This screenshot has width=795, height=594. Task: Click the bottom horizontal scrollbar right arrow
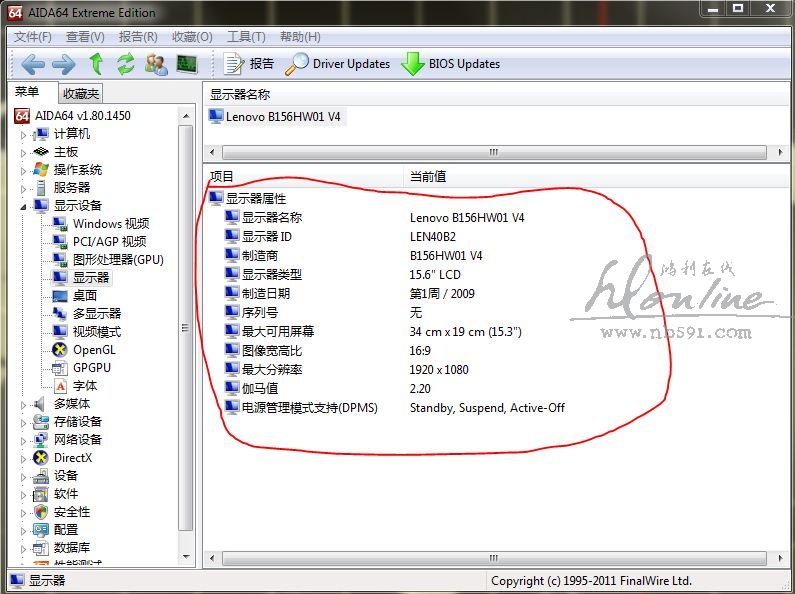(780, 559)
